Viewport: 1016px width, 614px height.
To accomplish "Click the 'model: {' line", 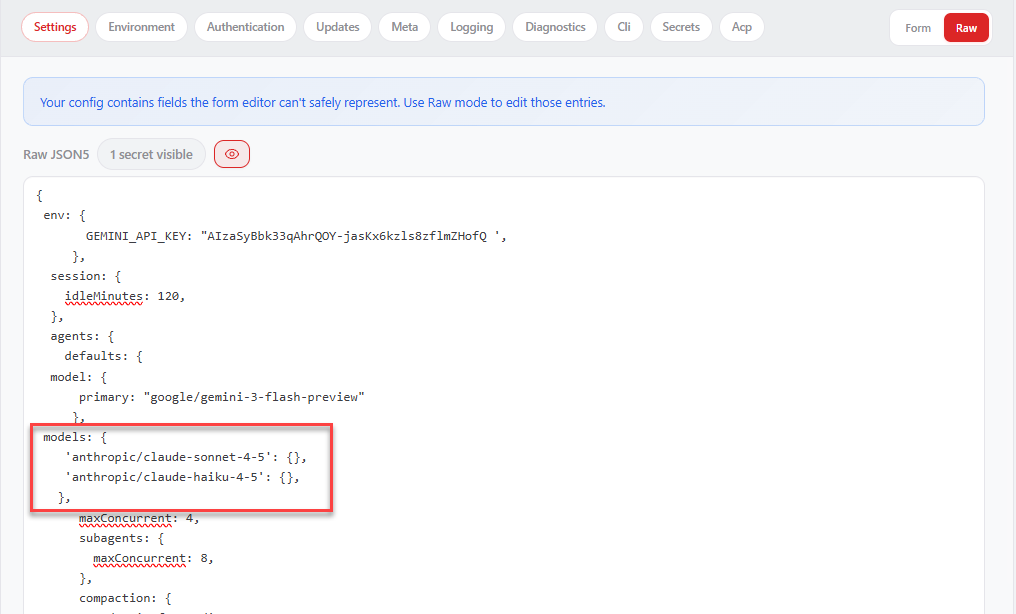I will tap(78, 377).
